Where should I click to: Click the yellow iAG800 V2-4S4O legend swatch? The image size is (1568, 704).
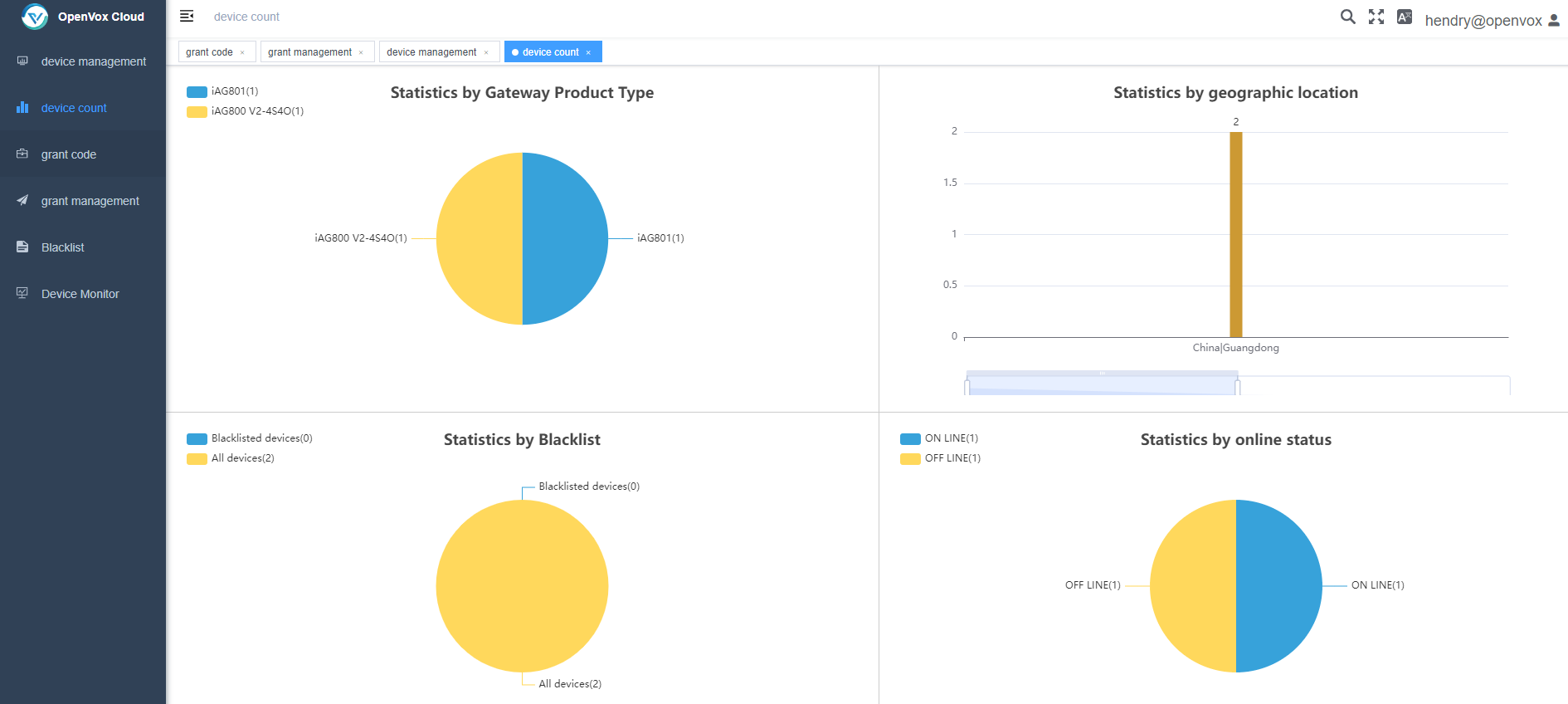click(x=197, y=111)
